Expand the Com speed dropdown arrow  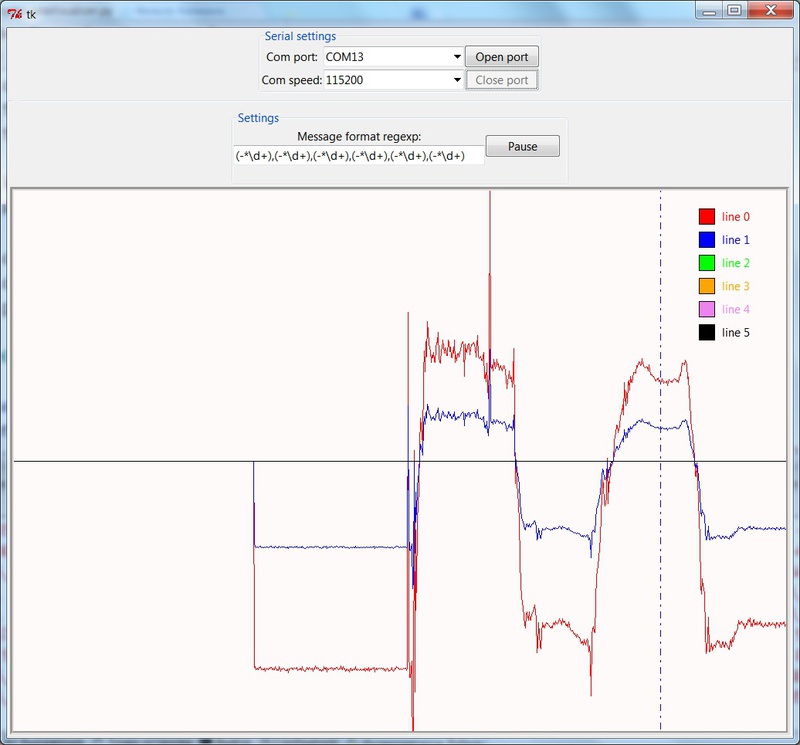click(x=457, y=80)
